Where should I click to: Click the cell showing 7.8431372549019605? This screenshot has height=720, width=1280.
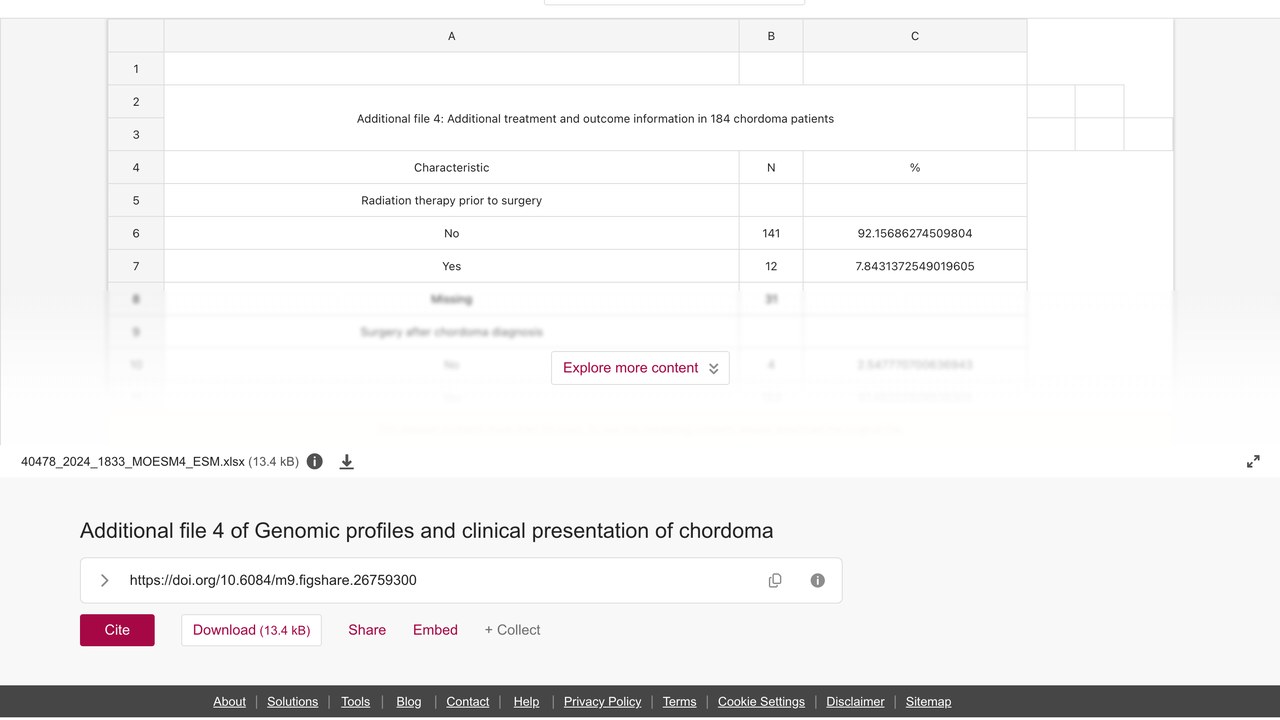click(x=915, y=266)
